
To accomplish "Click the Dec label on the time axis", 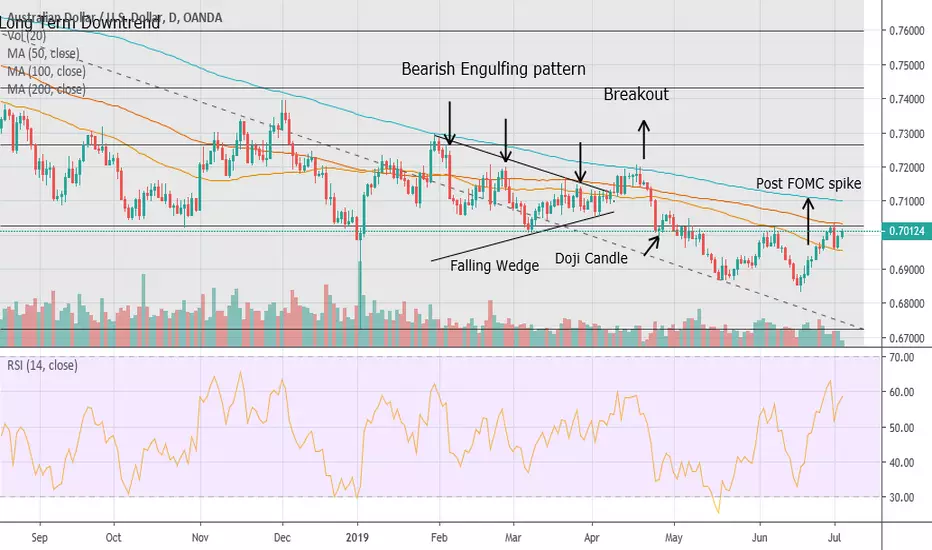I will [282, 538].
